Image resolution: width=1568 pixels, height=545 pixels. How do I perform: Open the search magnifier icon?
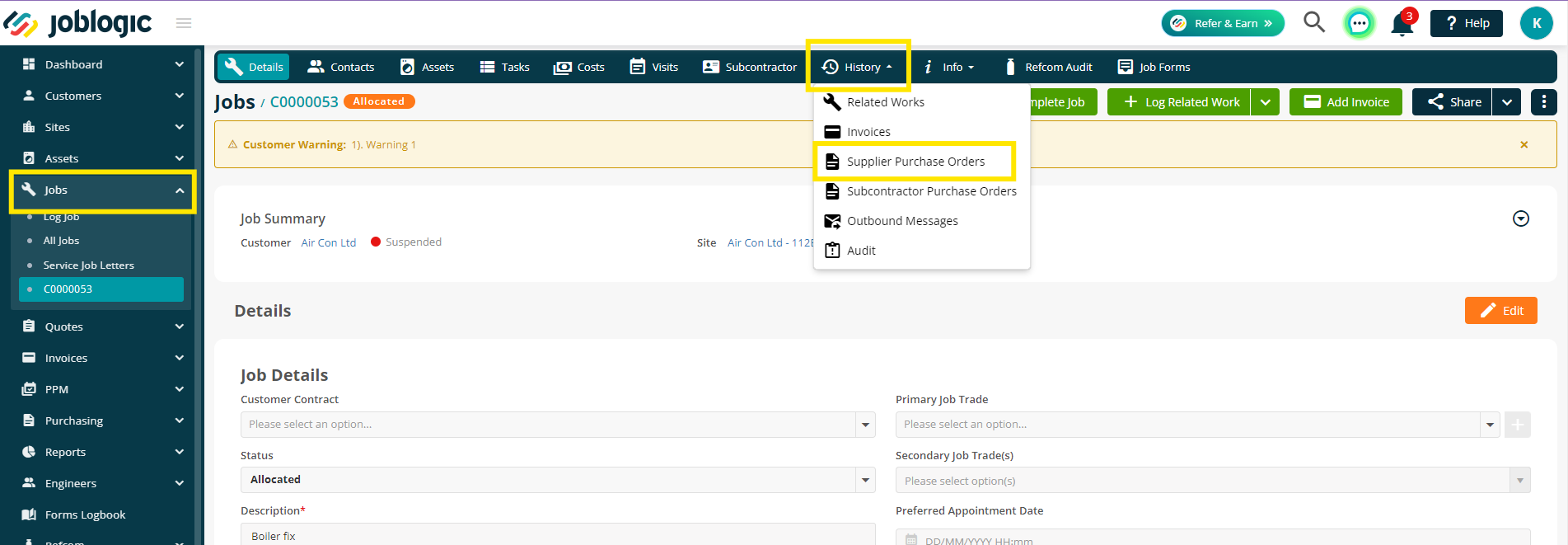click(1314, 22)
